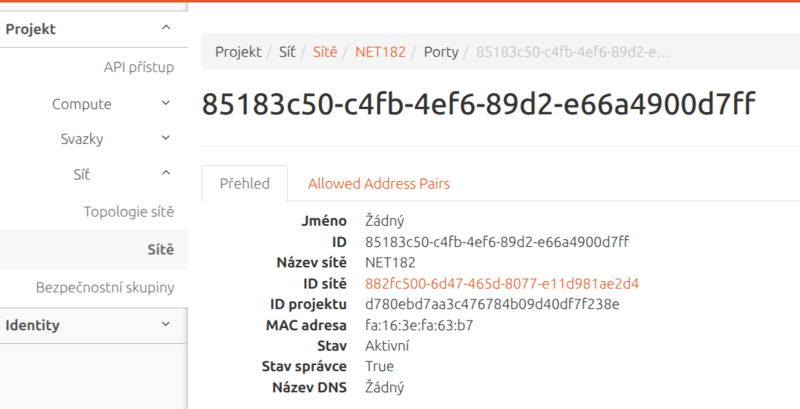Open Topologie sítě in the sidebar
Viewport: 800px width, 409px height.
coord(129,211)
